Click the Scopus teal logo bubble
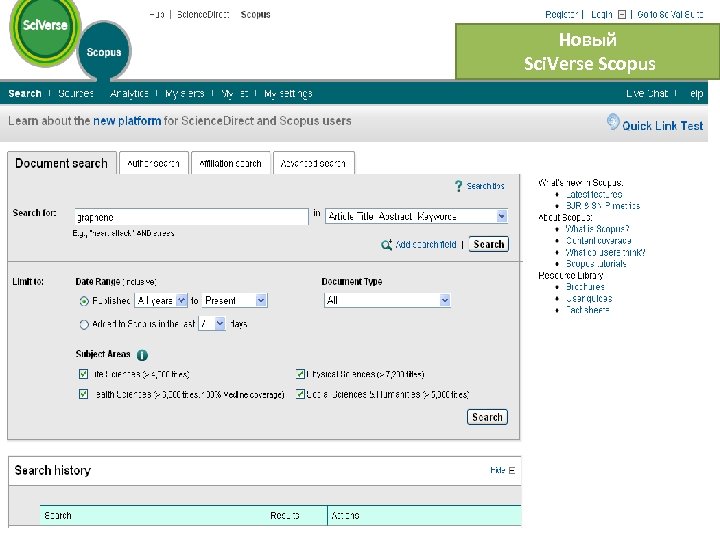The image size is (720, 540). pyautogui.click(x=104, y=51)
